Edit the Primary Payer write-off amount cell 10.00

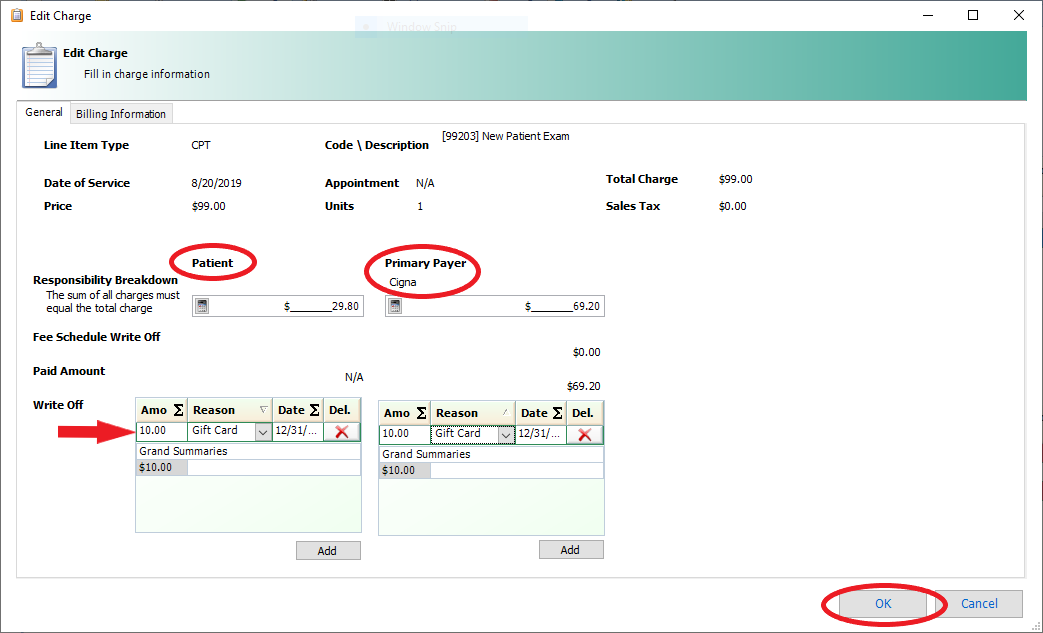click(404, 434)
